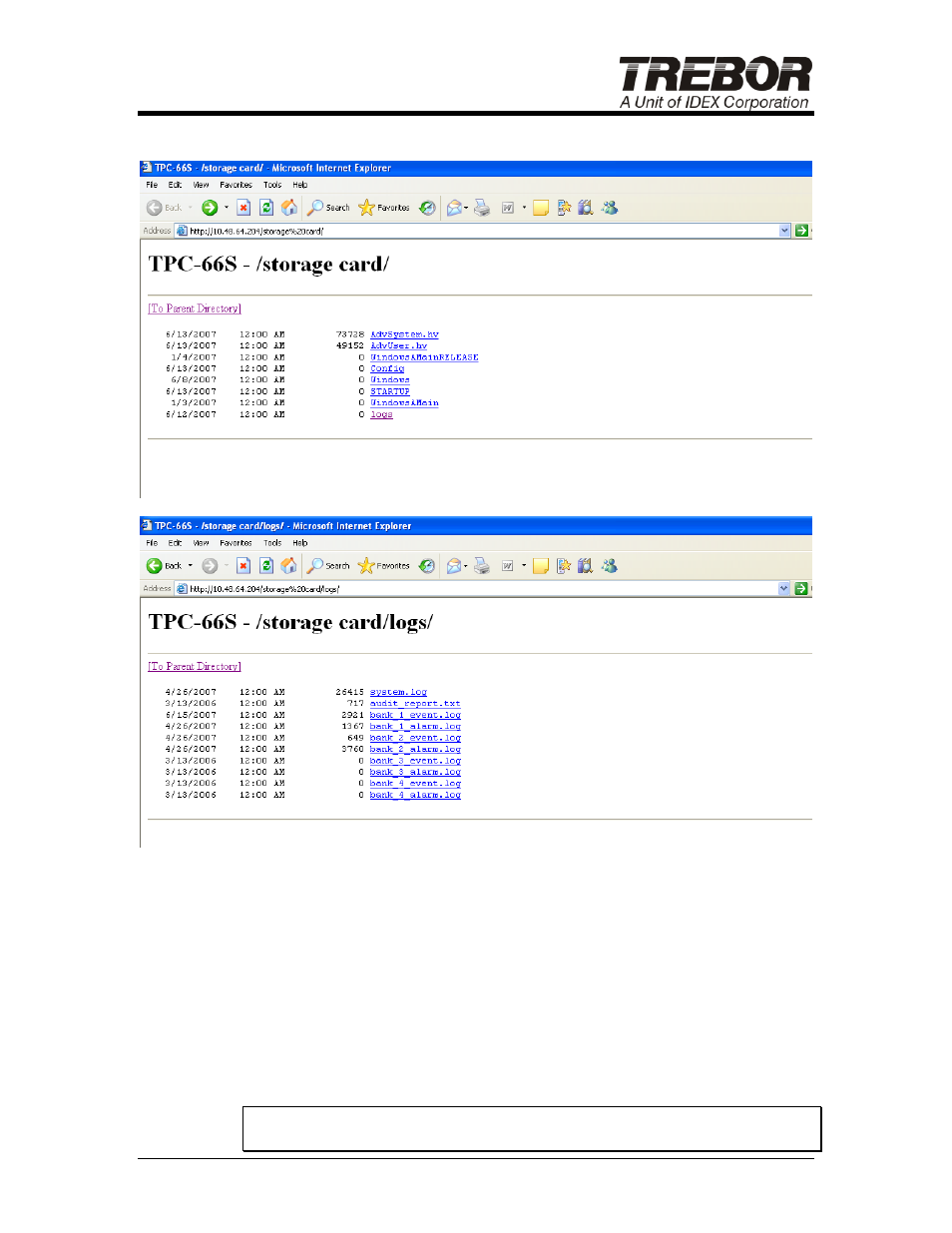Click yellow Discuss note icon in logs window
This screenshot has height=1233, width=952.
tap(541, 566)
